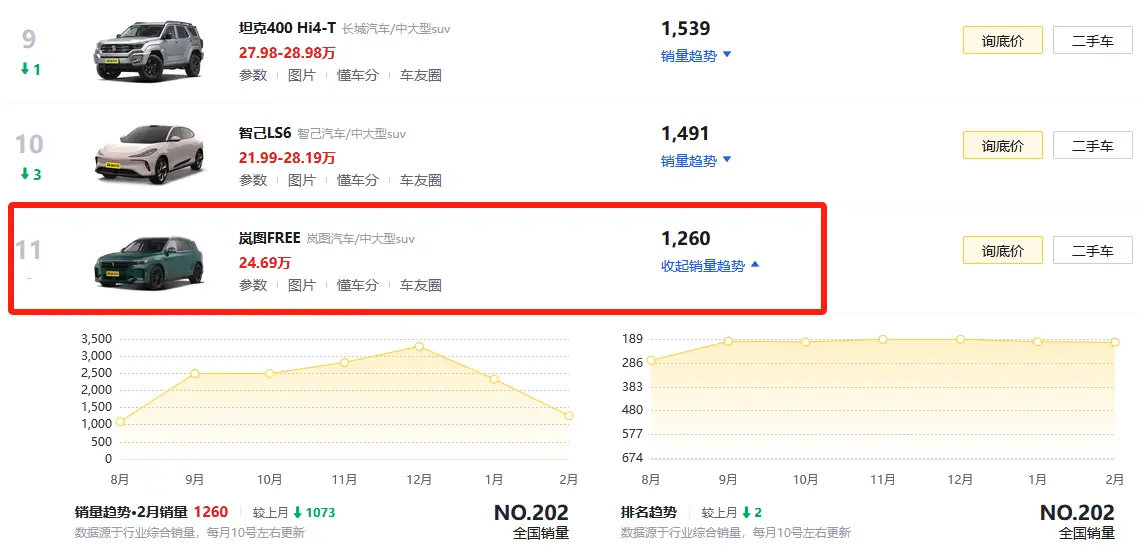Select the 11月 data point on sales chart
The width and height of the screenshot is (1143, 557).
(x=344, y=362)
